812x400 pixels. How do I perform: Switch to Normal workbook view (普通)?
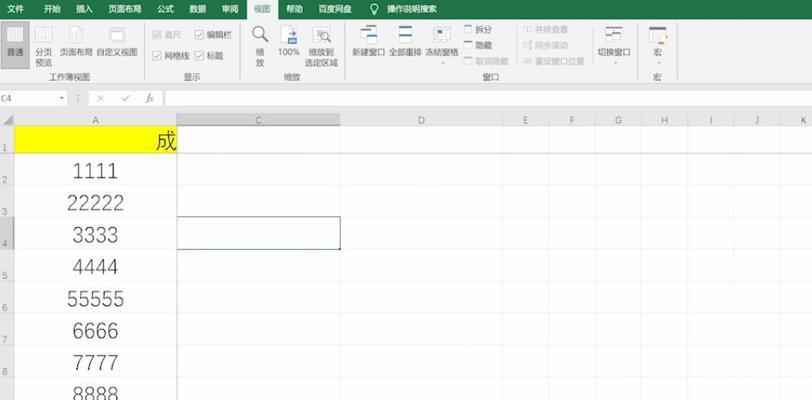click(x=15, y=46)
